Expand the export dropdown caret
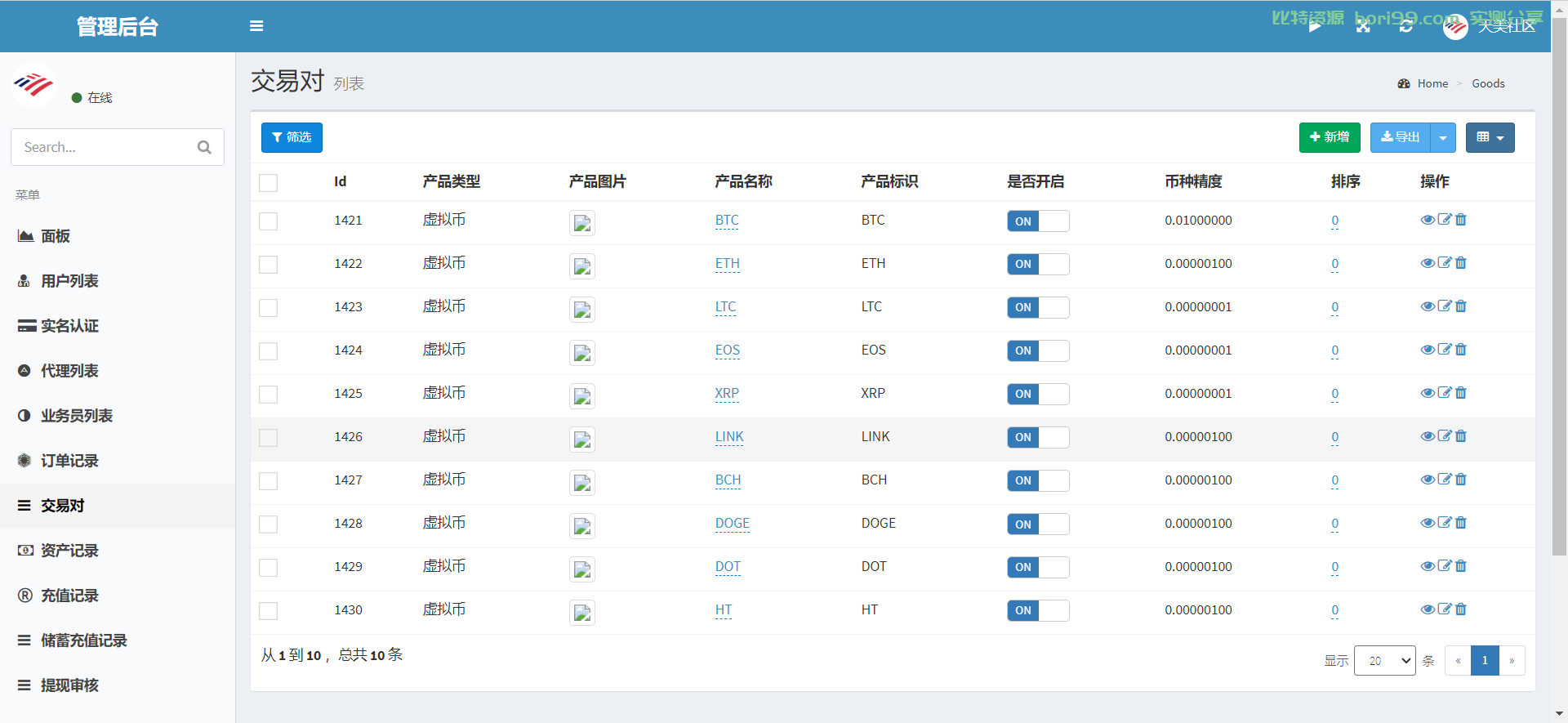 tap(1443, 137)
